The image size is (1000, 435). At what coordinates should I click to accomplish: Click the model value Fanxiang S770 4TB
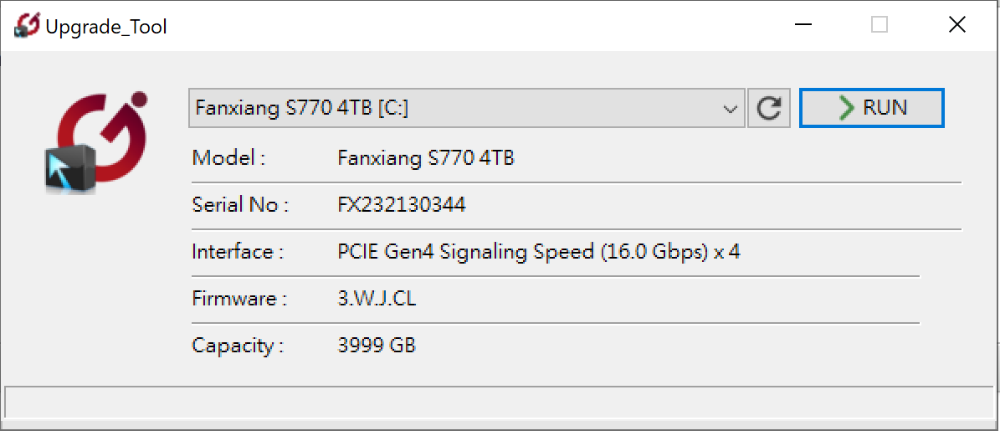click(425, 158)
